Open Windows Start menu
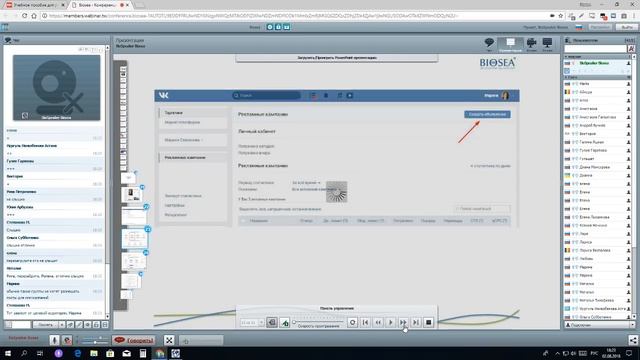The image size is (640, 360). [7, 353]
